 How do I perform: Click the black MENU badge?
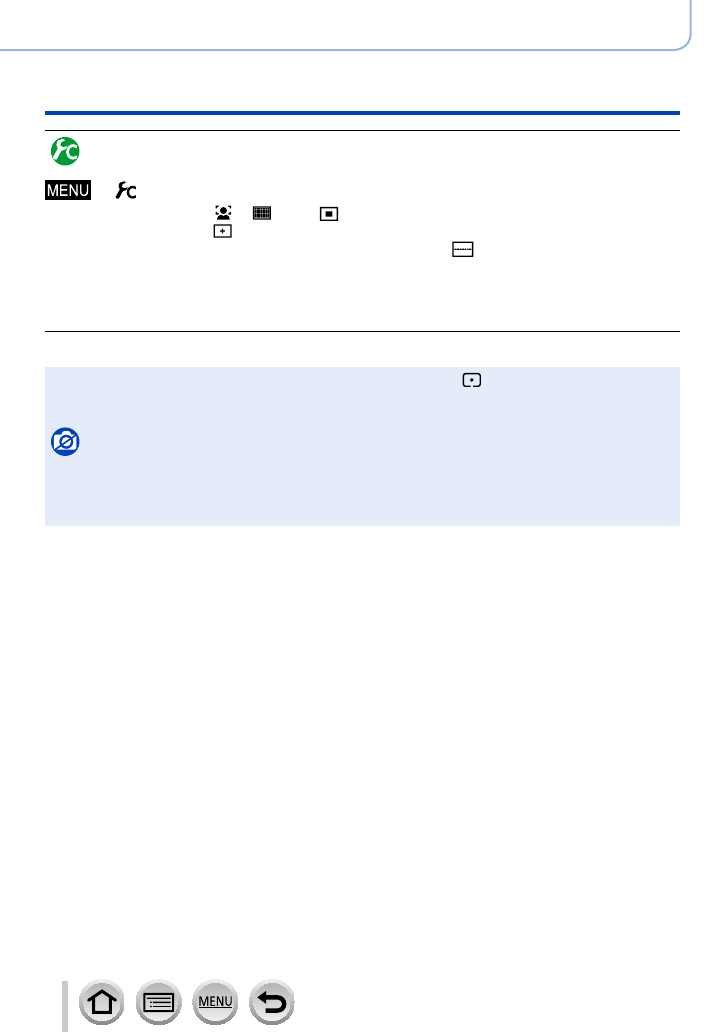[68, 190]
